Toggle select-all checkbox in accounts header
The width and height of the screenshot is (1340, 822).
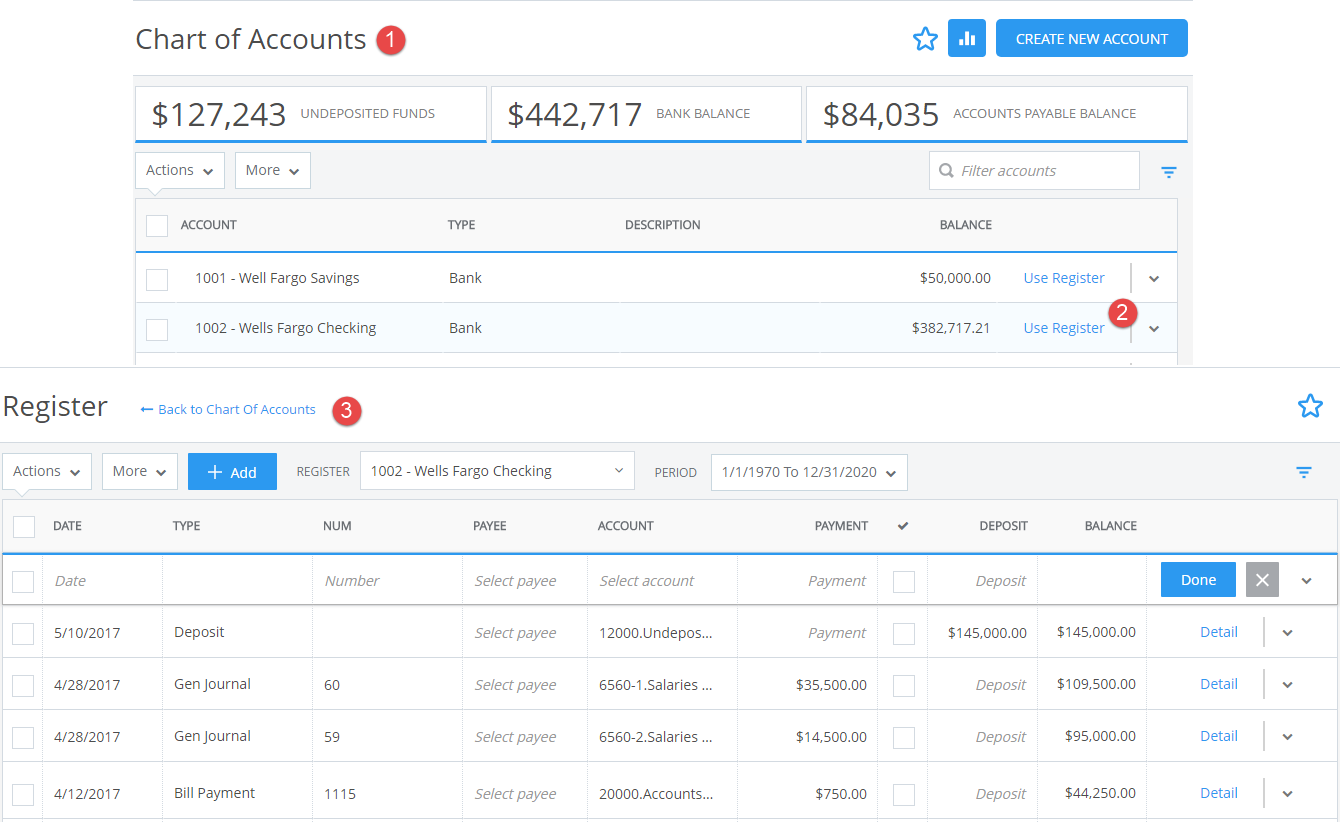point(157,225)
